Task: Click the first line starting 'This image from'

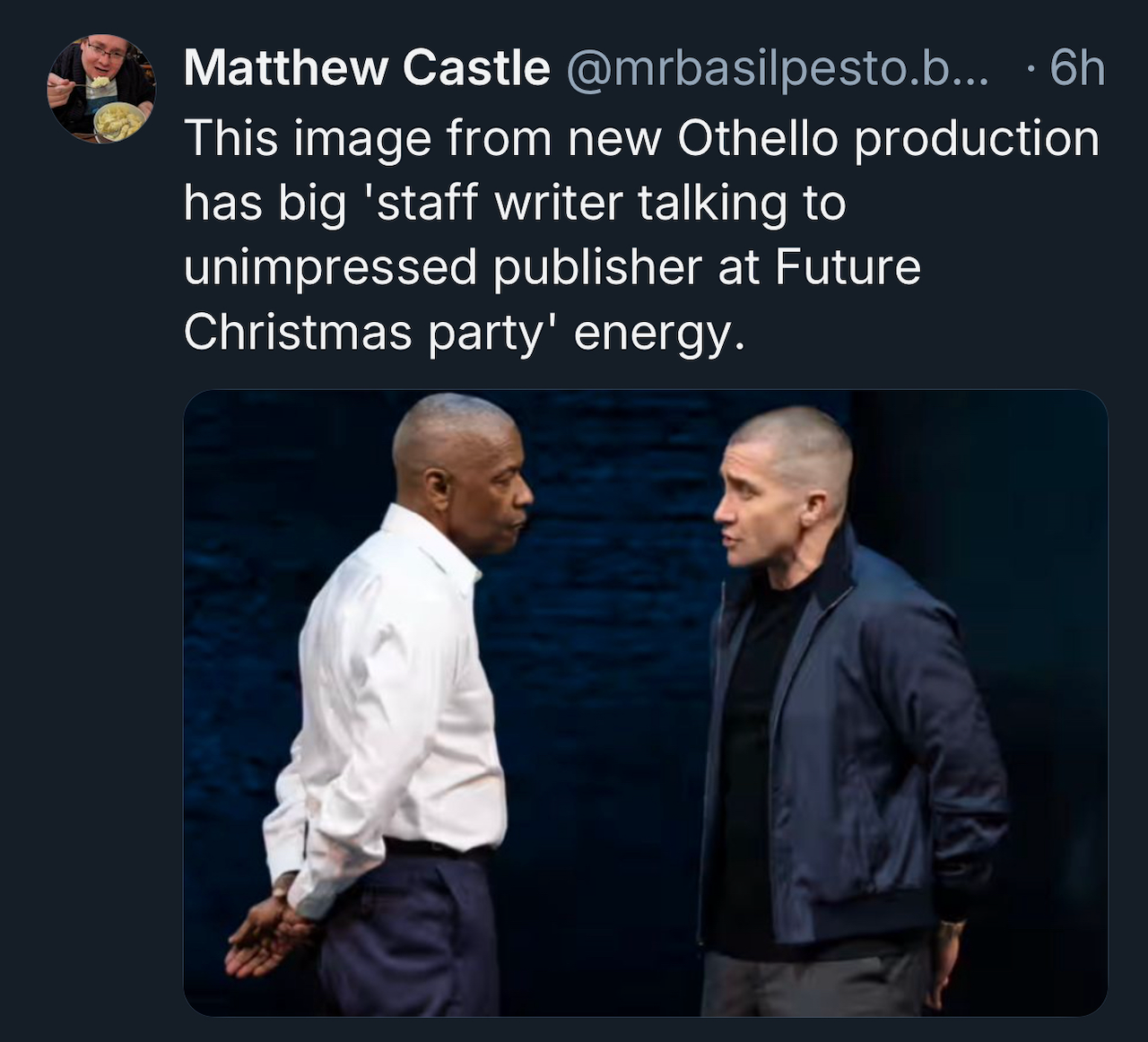Action: [x=642, y=139]
